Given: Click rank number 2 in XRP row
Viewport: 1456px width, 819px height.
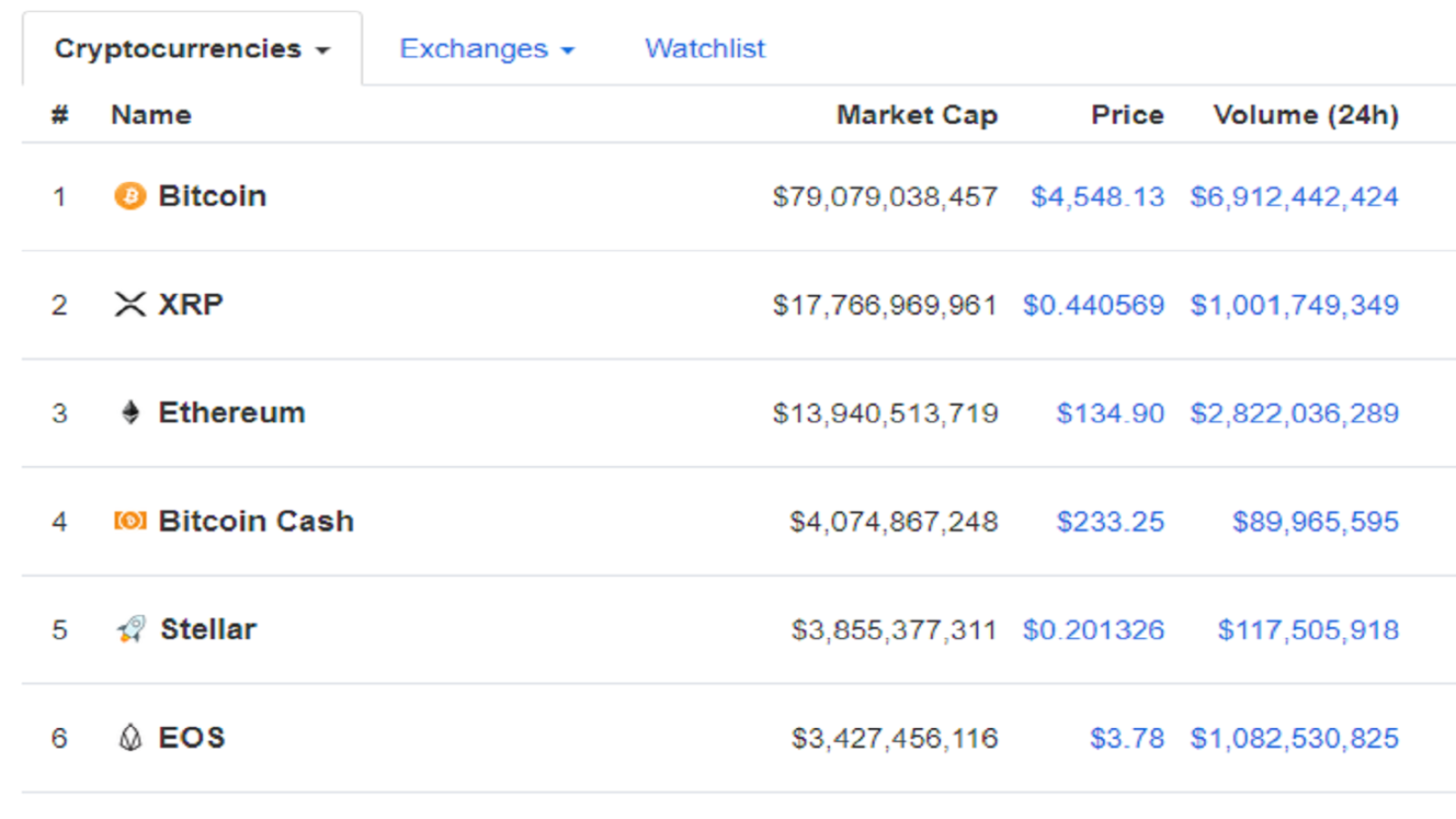Looking at the screenshot, I should click(x=59, y=305).
